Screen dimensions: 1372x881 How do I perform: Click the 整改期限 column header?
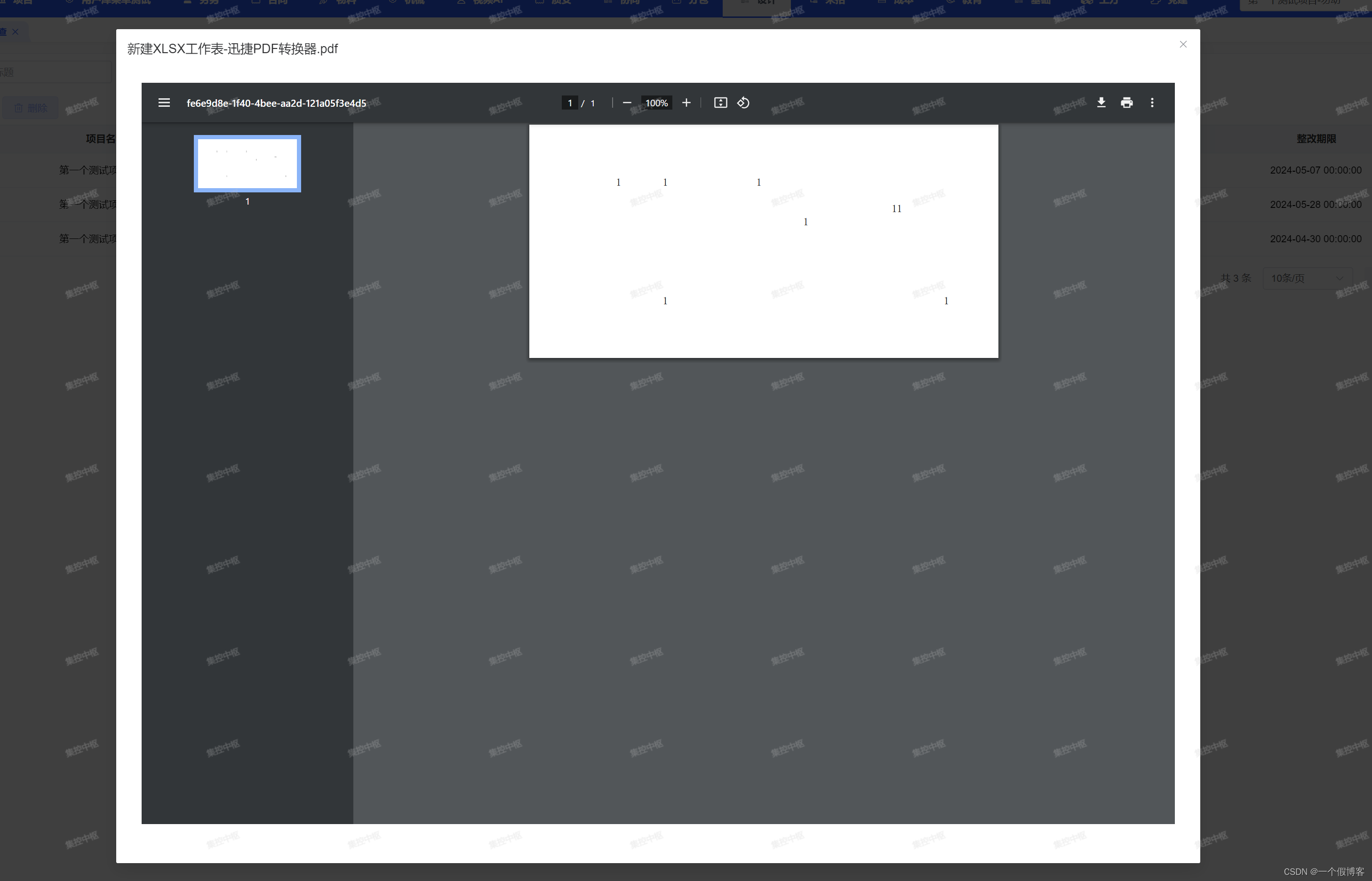[1316, 139]
